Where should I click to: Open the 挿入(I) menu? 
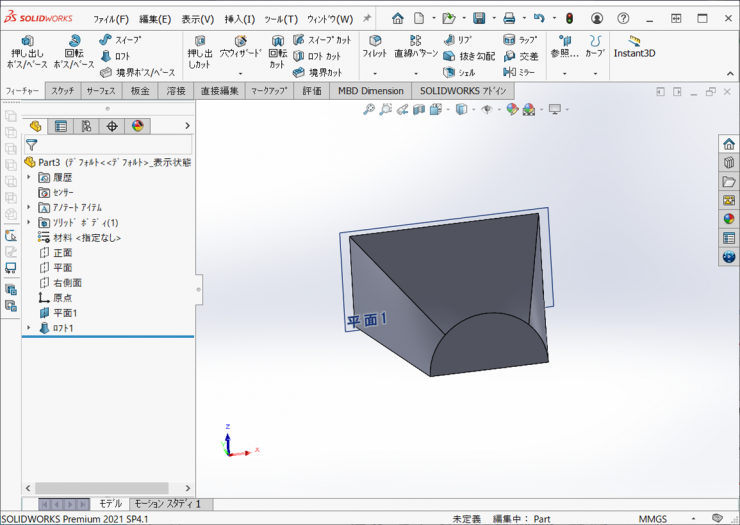click(239, 19)
